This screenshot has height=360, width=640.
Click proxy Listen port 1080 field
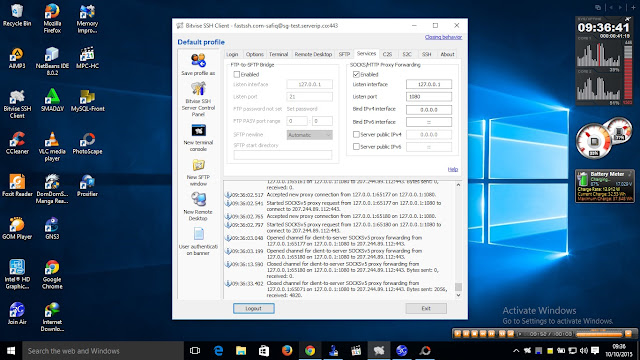click(429, 97)
